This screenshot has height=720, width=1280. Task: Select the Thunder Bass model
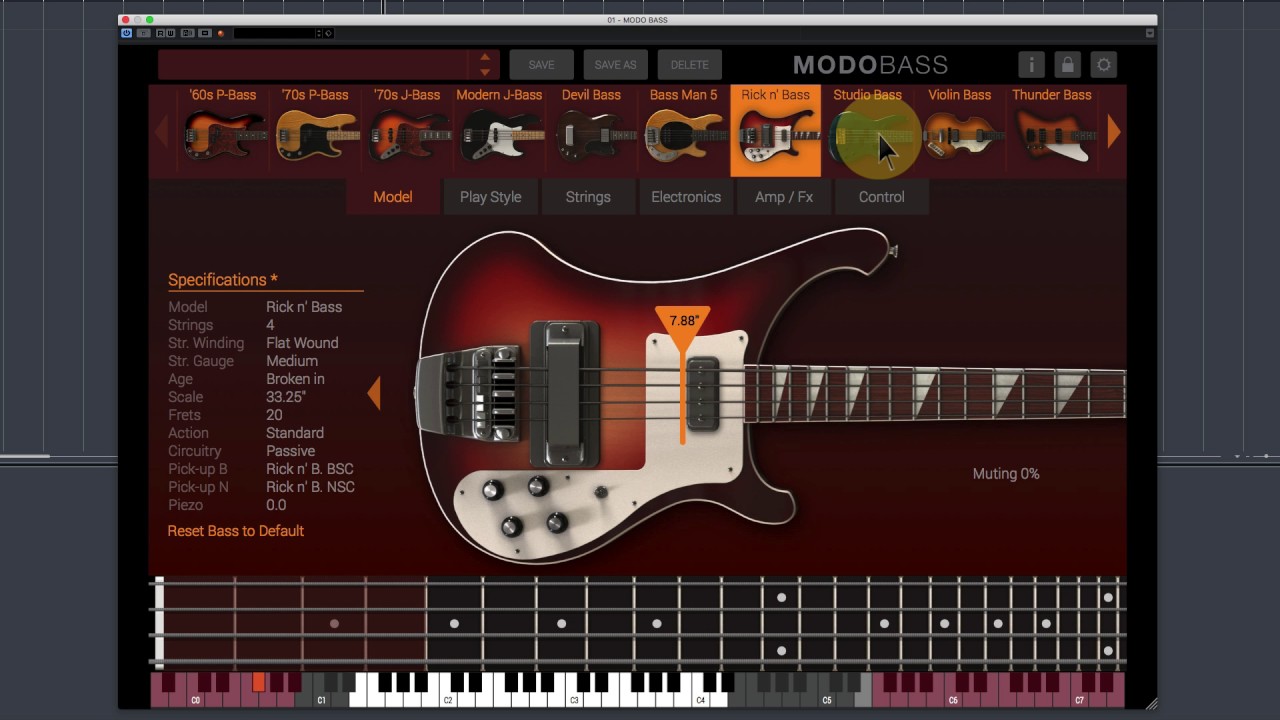coord(1051,131)
